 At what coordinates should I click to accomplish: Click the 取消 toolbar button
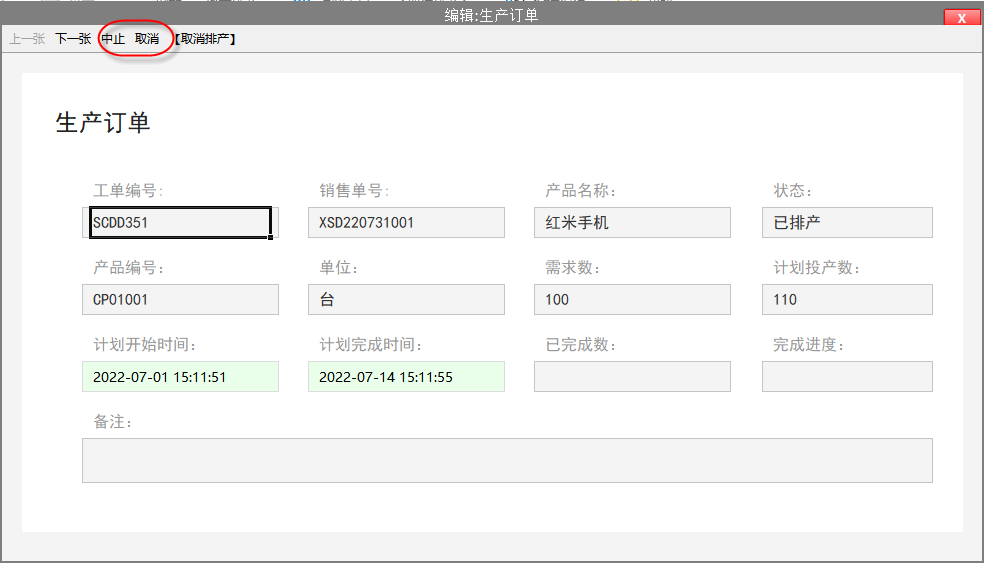pos(147,39)
